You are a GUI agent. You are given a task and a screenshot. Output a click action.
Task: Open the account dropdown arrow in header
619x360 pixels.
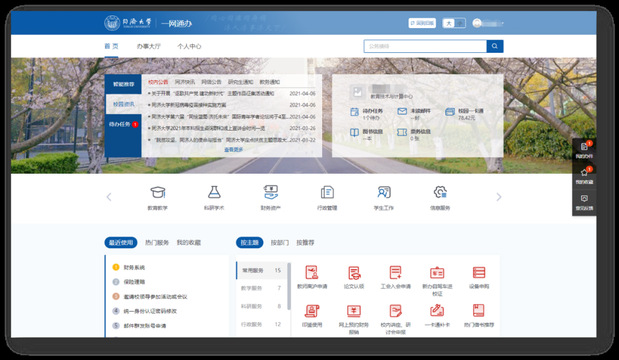coord(502,23)
